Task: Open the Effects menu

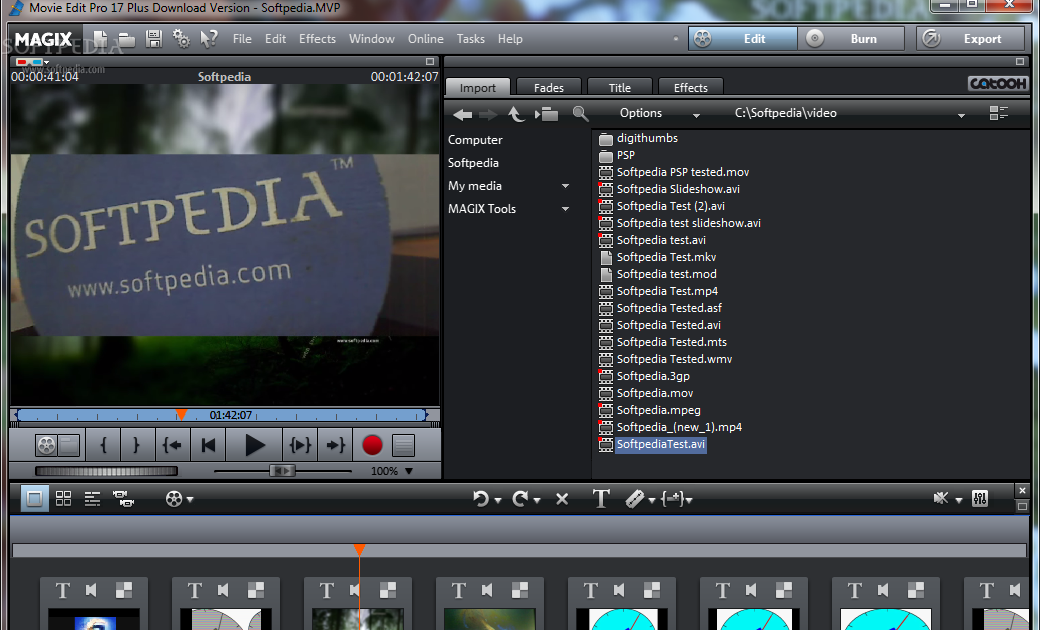Action: click(x=317, y=39)
